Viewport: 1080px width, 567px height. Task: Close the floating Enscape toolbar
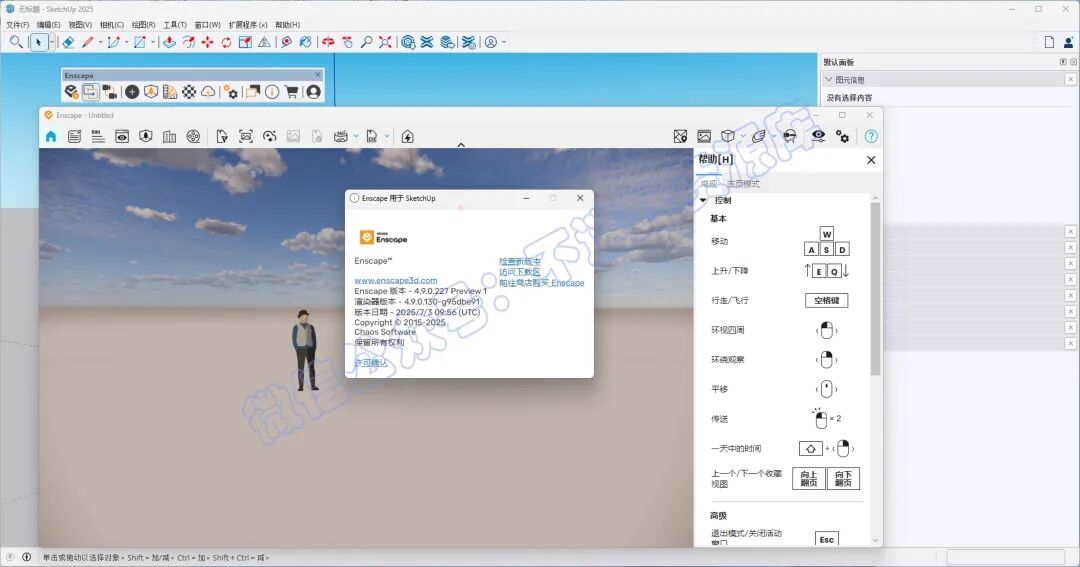click(318, 75)
